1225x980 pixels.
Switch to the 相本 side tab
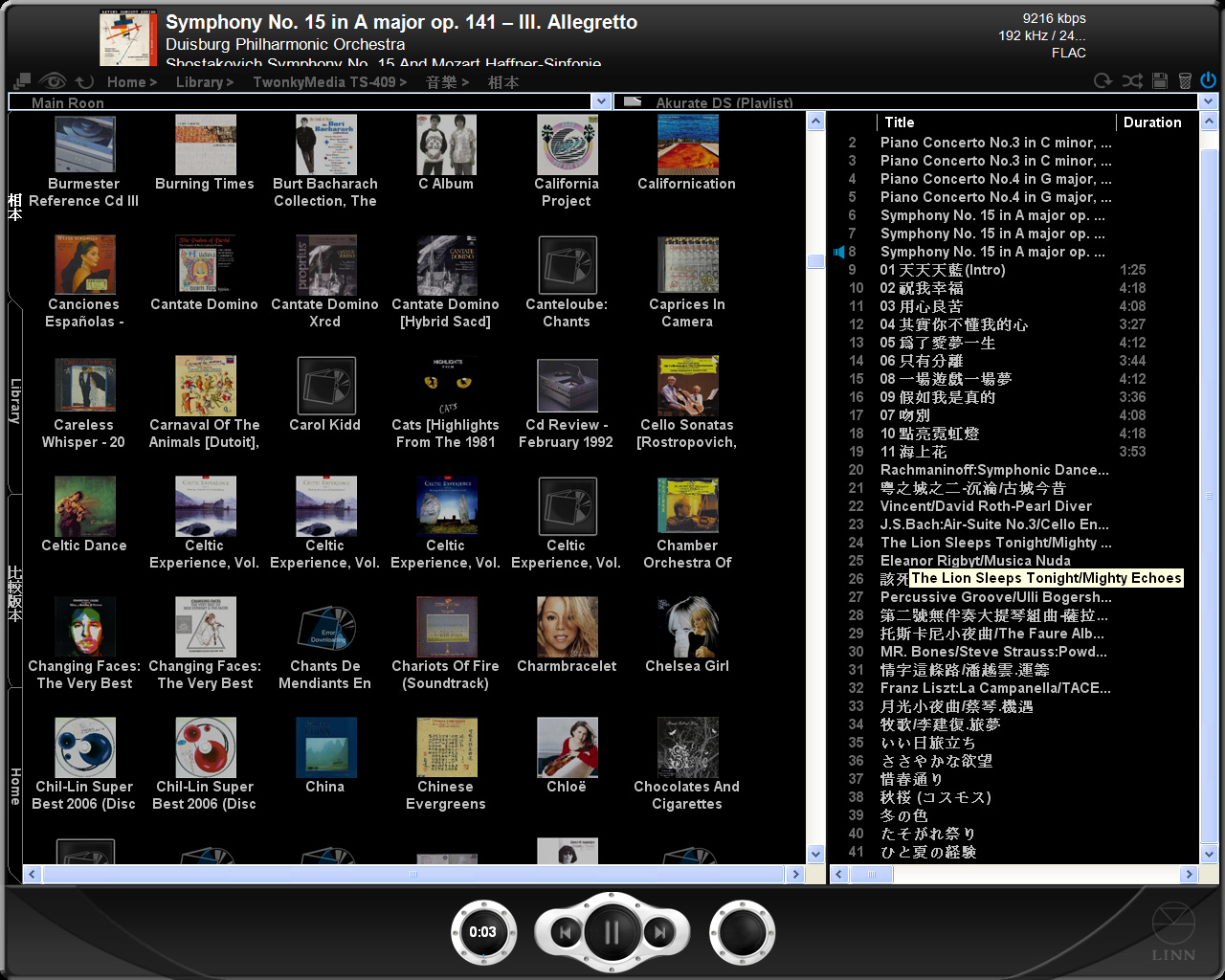(x=14, y=207)
